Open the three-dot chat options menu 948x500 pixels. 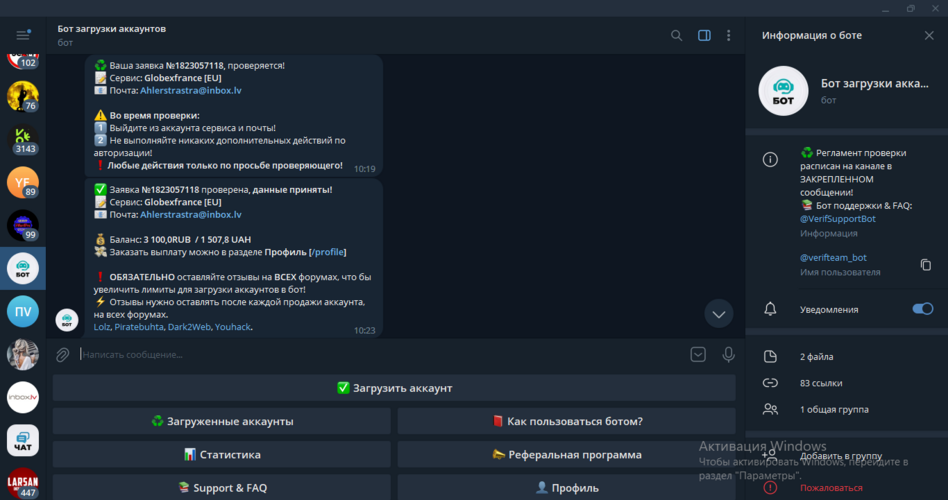(729, 36)
